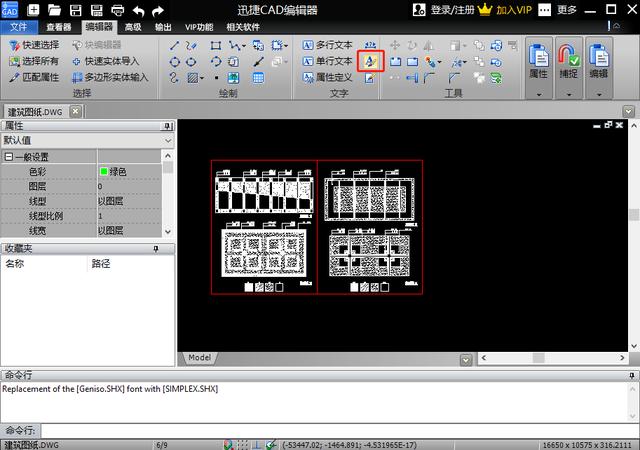This screenshot has width=640, height=450.
Task: Insert an image with the picture icon
Action: (x=233, y=78)
